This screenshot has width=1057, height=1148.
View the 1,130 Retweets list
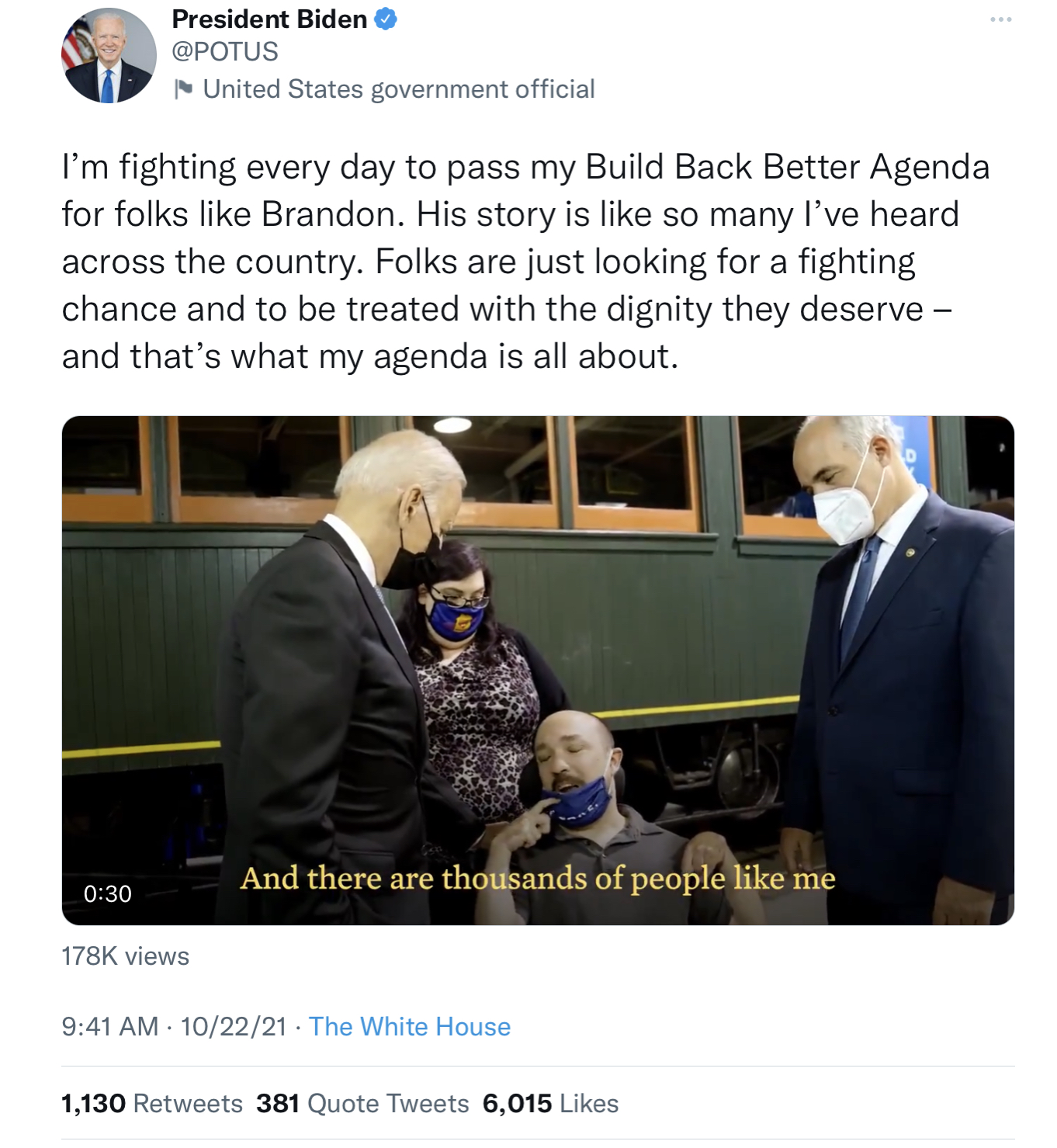(x=152, y=1103)
